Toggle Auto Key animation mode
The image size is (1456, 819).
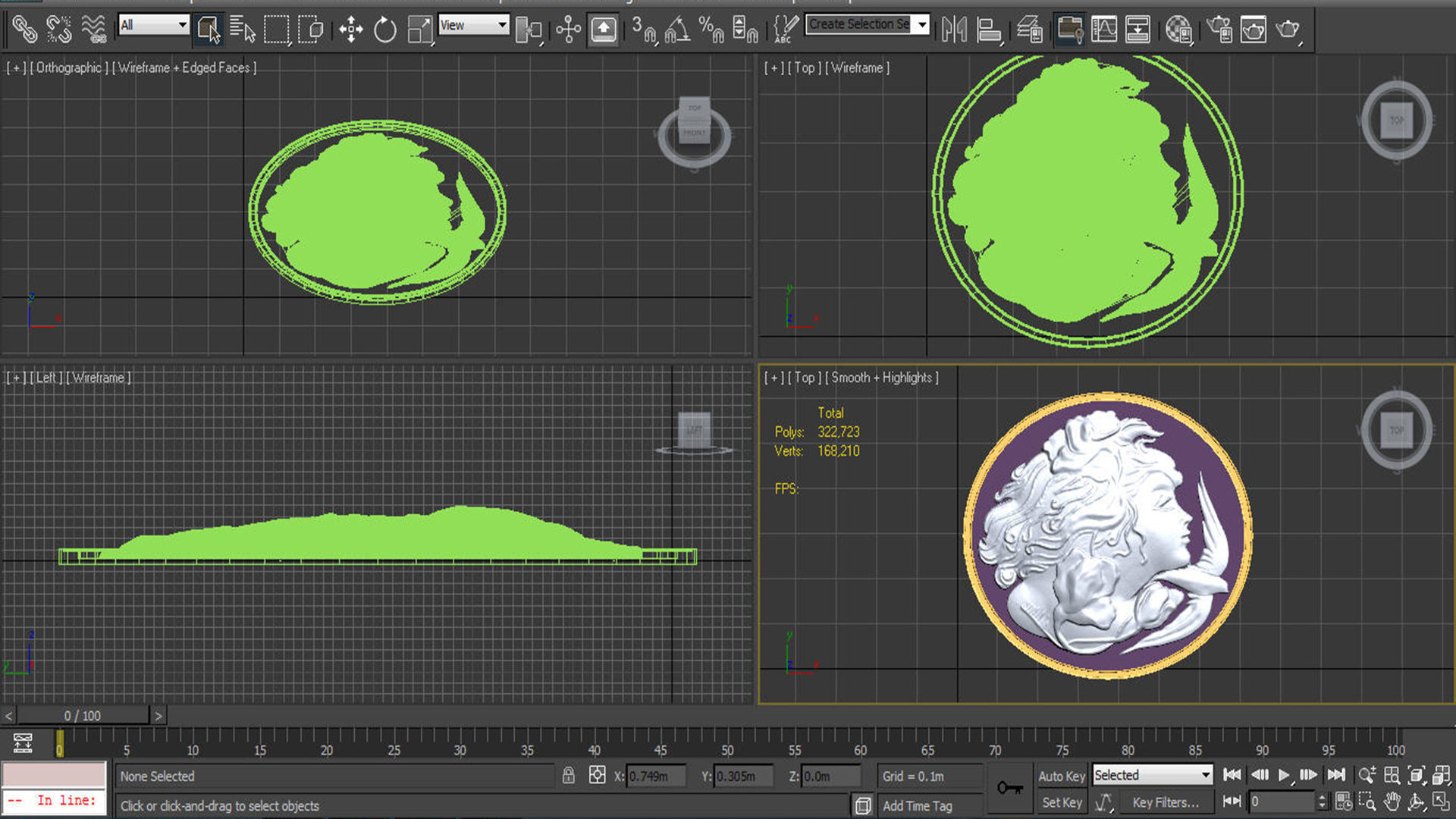[x=1061, y=776]
